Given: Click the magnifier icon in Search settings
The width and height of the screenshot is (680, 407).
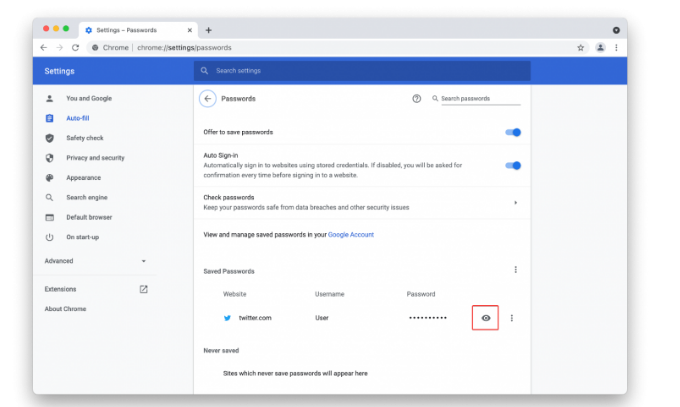Looking at the screenshot, I should 204,71.
